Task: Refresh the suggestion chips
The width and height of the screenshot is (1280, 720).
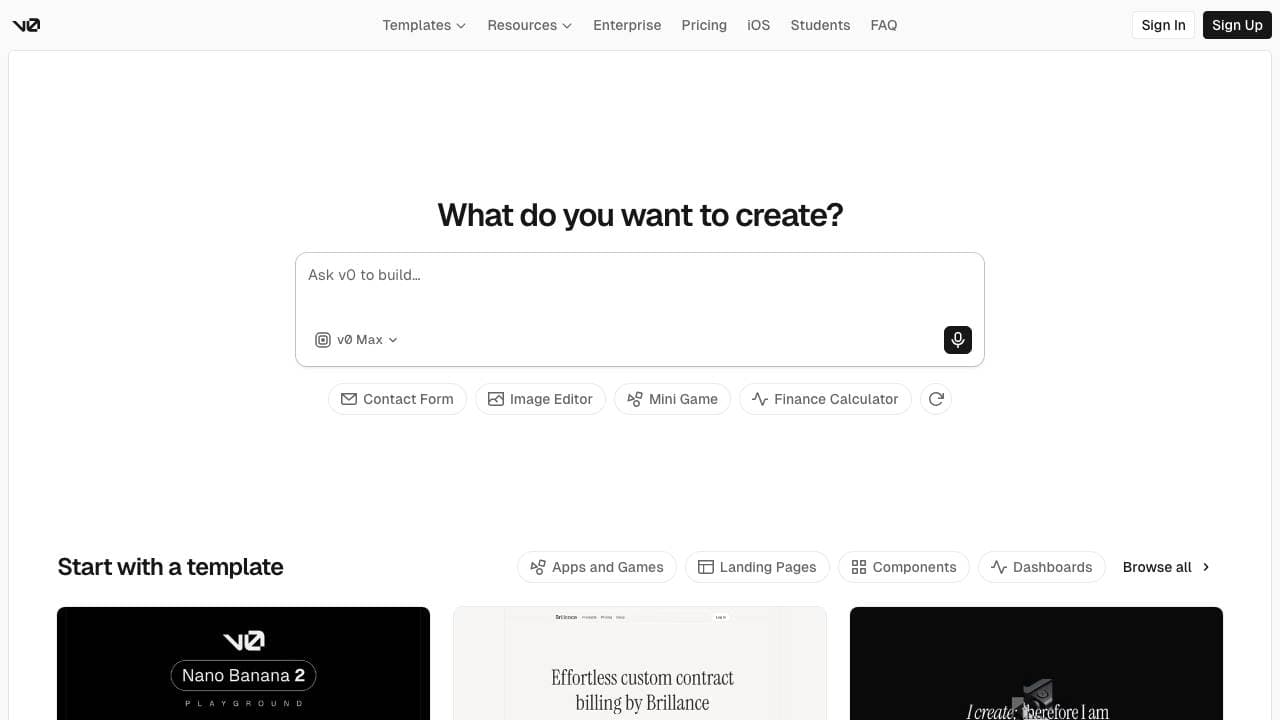Action: [936, 399]
